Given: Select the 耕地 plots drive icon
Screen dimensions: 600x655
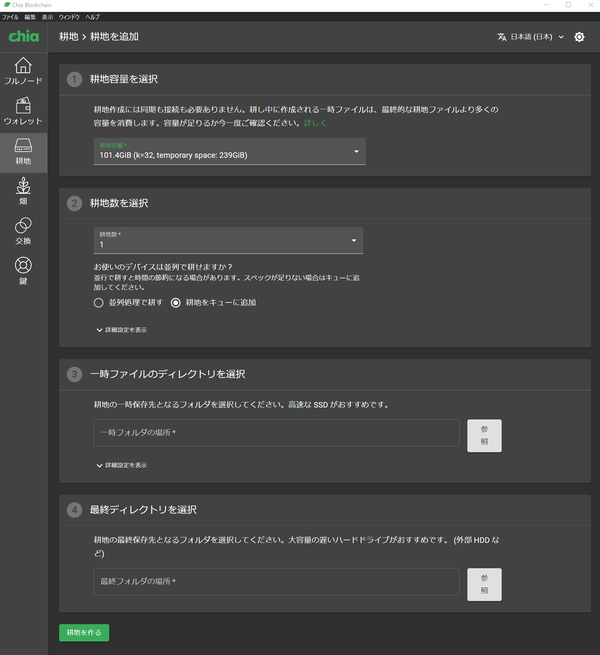Looking at the screenshot, I should click(x=23, y=145).
